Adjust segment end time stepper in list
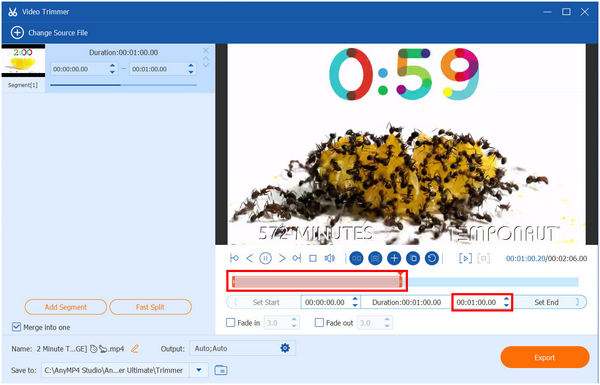This screenshot has width=600, height=385. coord(191,69)
